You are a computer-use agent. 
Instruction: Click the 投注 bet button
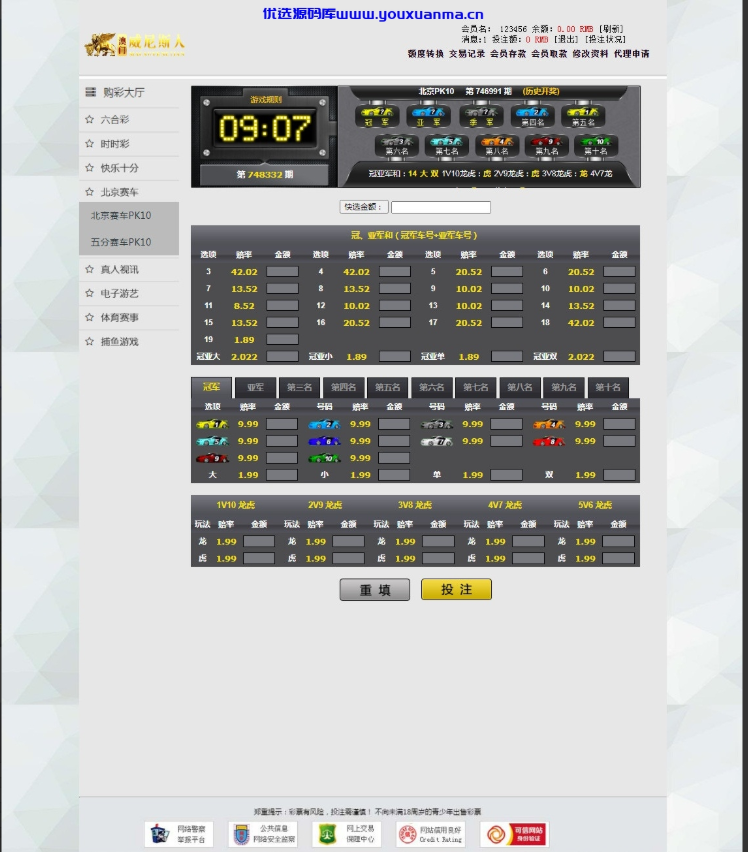pyautogui.click(x=456, y=590)
